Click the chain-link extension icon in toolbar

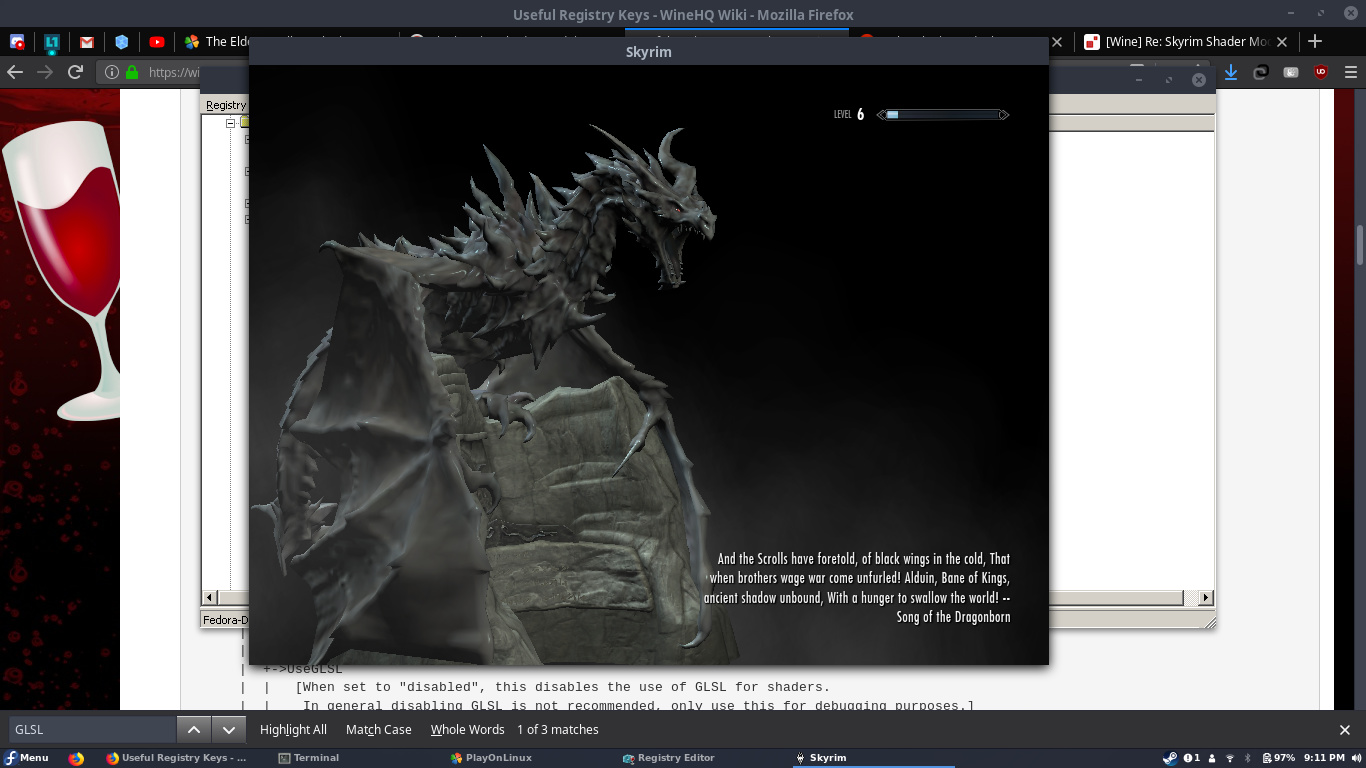pyautogui.click(x=1261, y=72)
